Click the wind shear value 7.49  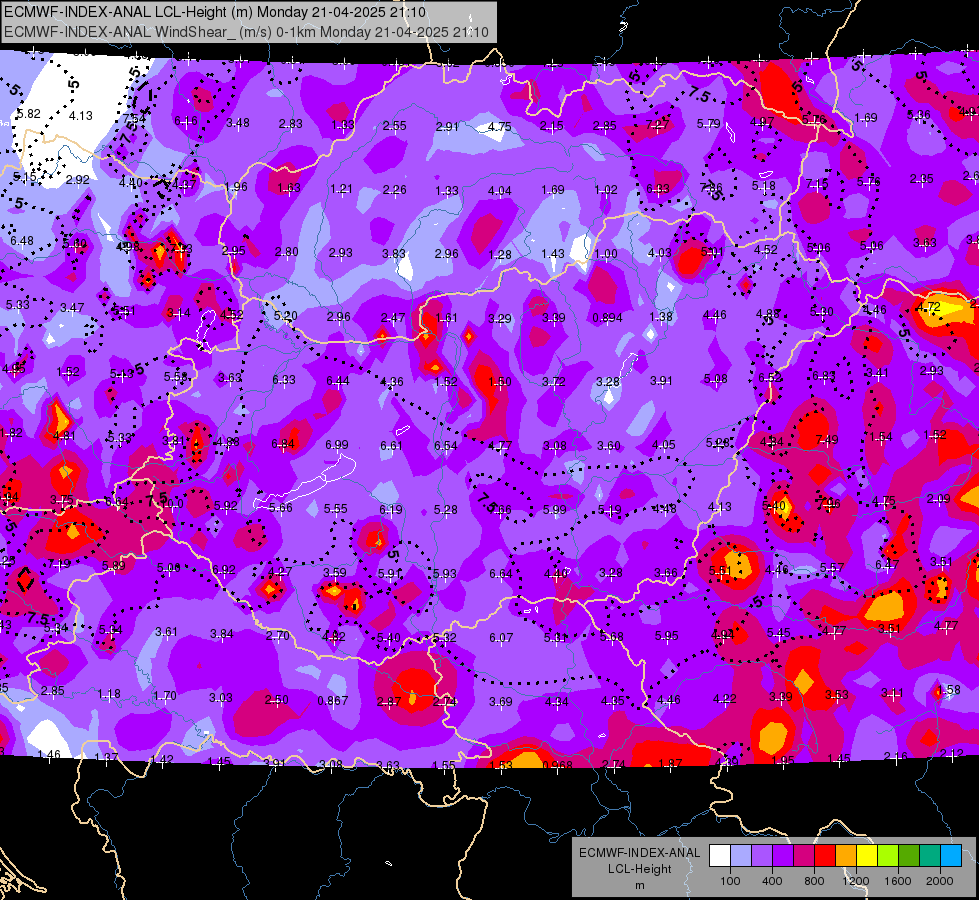point(827,440)
